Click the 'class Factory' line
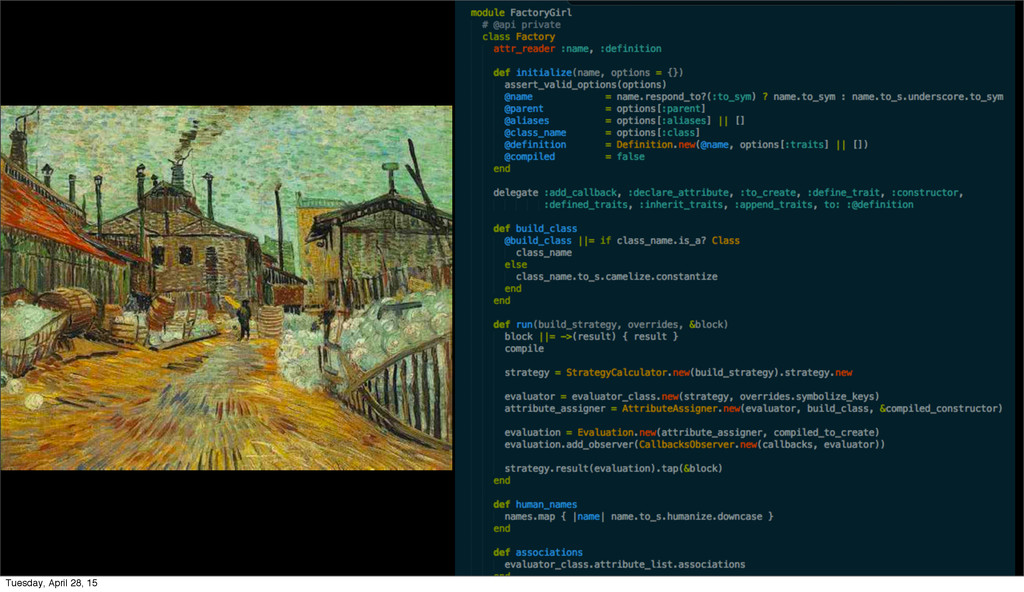Viewport: 1024px width, 592px height. [519, 37]
